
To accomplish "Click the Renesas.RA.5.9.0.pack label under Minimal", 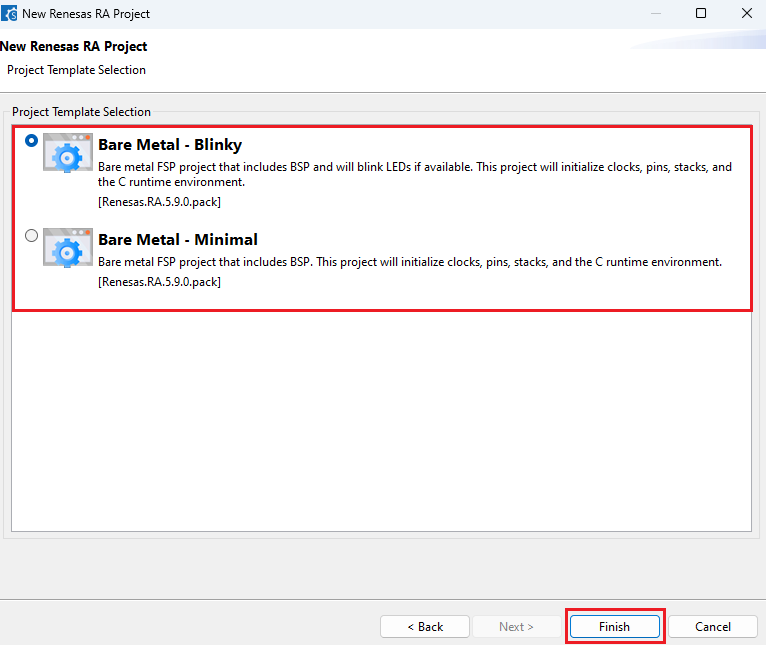I will tap(159, 282).
